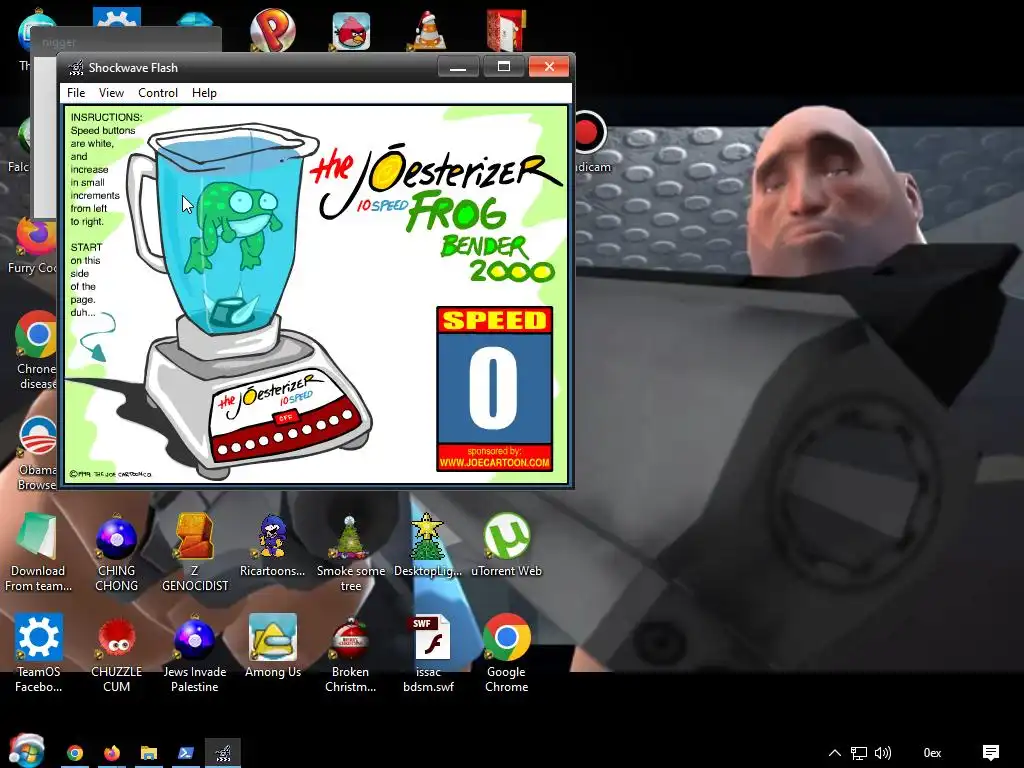Open the View menu in Shockwave Flash
The height and width of the screenshot is (768, 1024).
point(111,93)
